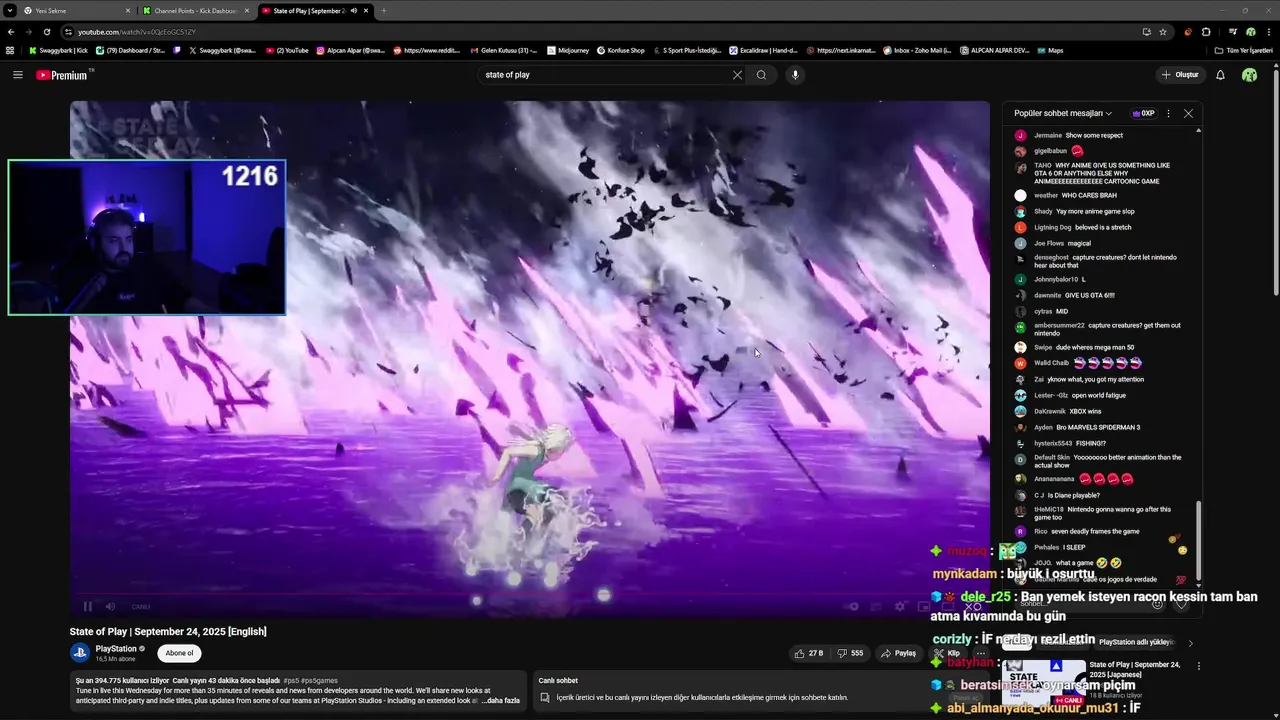
Task: Click 'GIVE US GTA 6!!!!' chat message
Action: tap(1088, 295)
